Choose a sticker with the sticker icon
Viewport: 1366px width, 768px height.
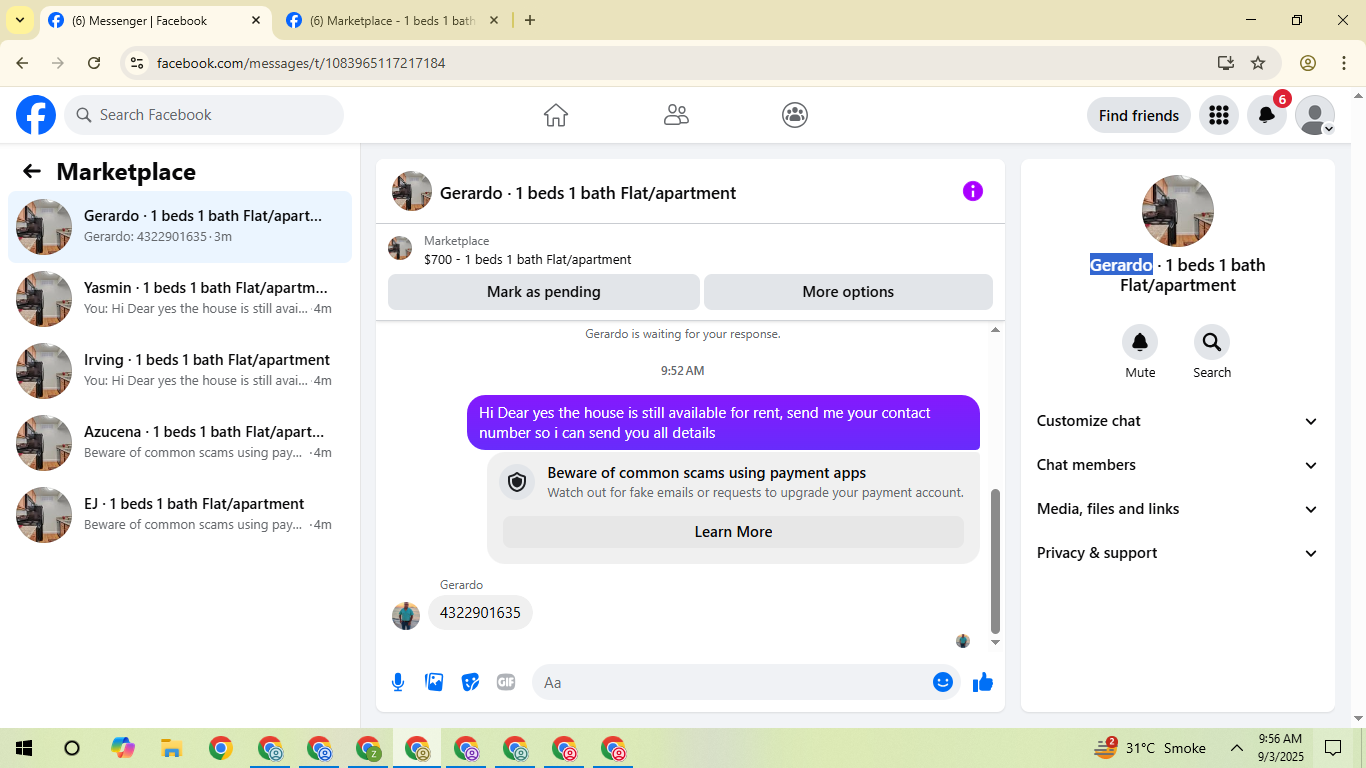470,682
